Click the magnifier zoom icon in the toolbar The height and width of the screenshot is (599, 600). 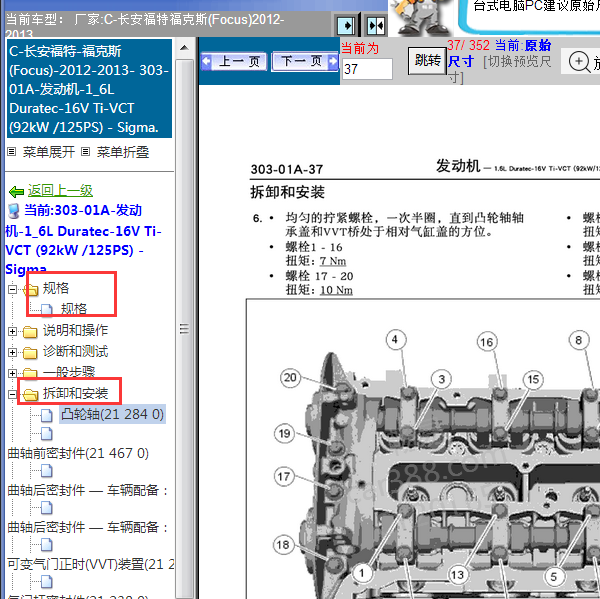pos(579,62)
